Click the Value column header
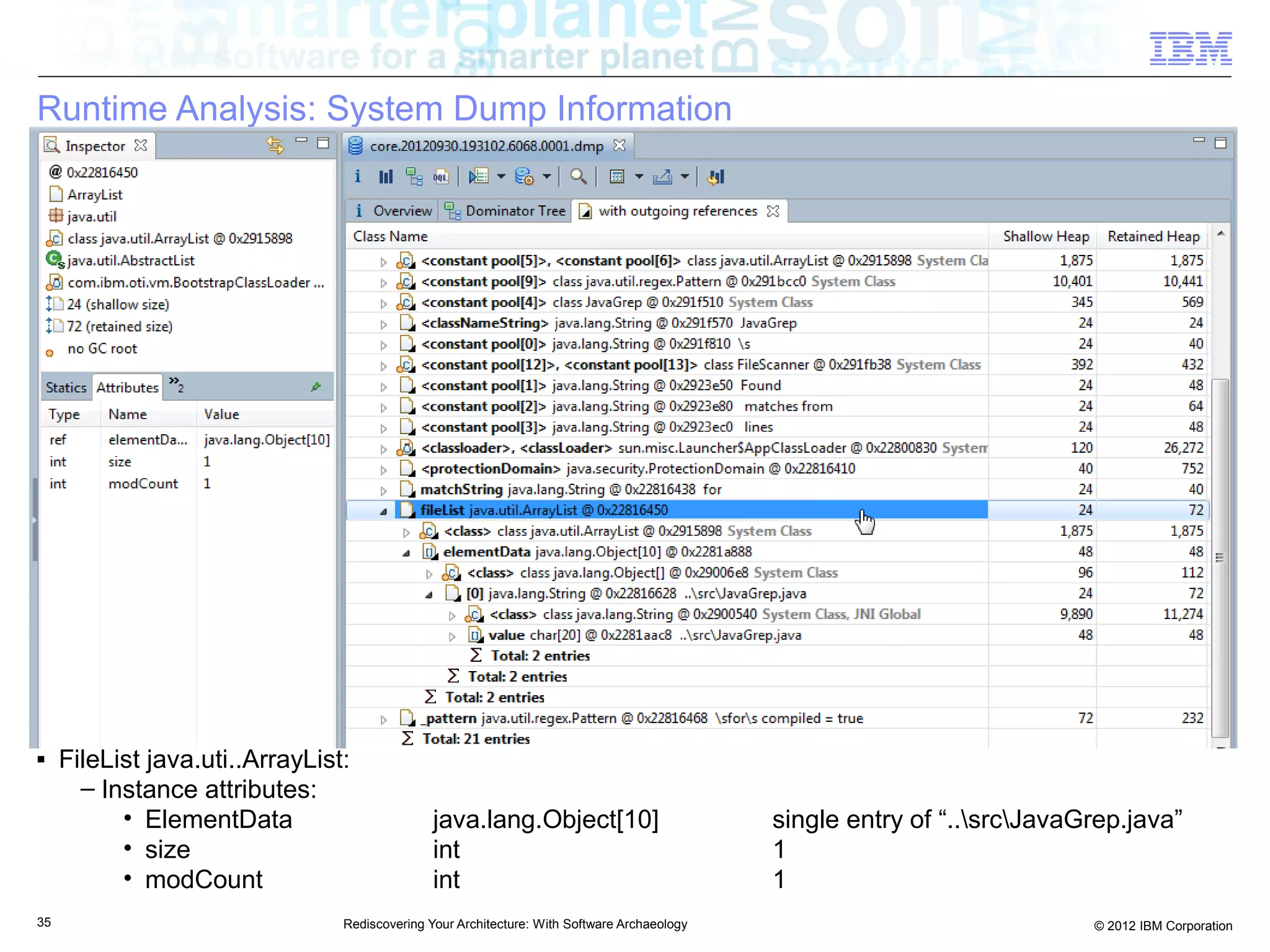 (x=265, y=414)
